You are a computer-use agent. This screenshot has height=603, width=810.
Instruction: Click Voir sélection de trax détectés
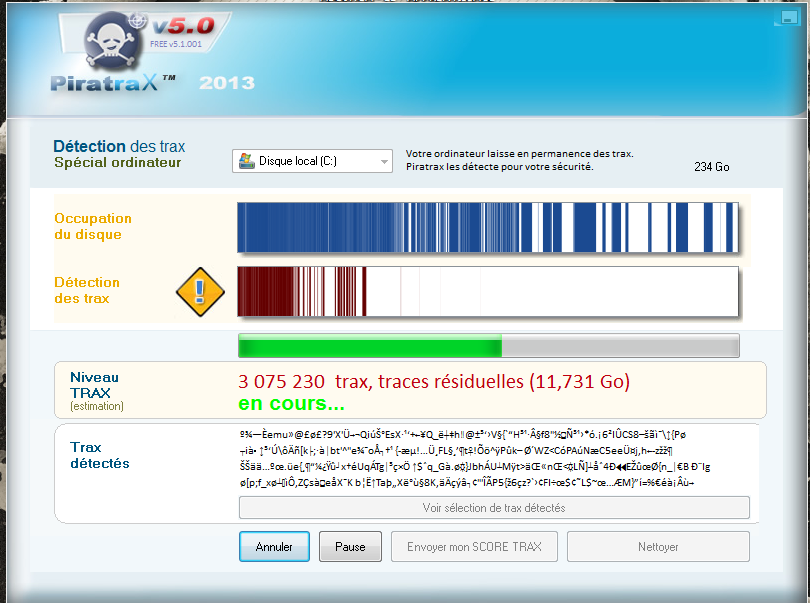494,508
